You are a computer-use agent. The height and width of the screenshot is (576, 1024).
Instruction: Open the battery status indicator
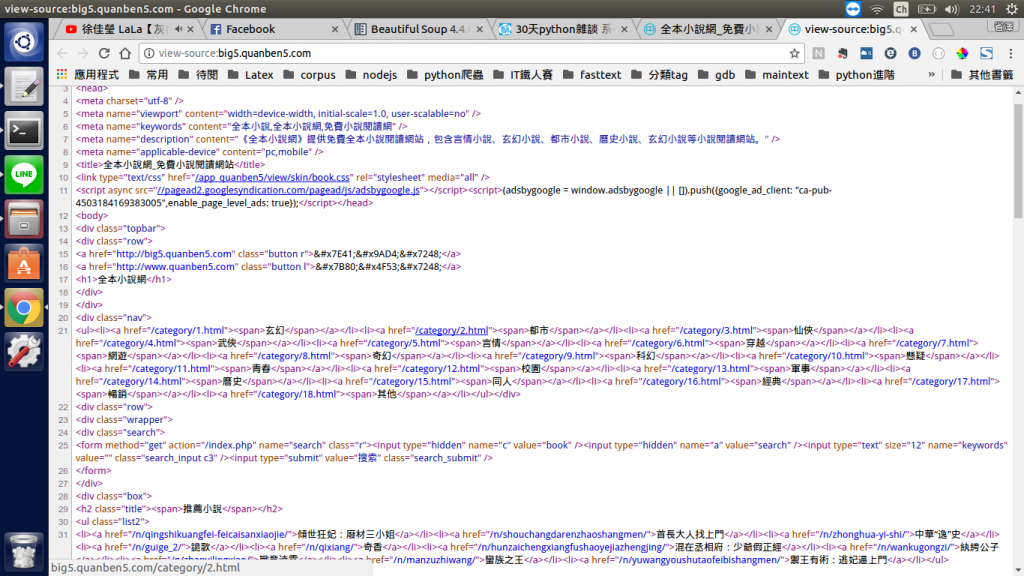click(x=927, y=9)
